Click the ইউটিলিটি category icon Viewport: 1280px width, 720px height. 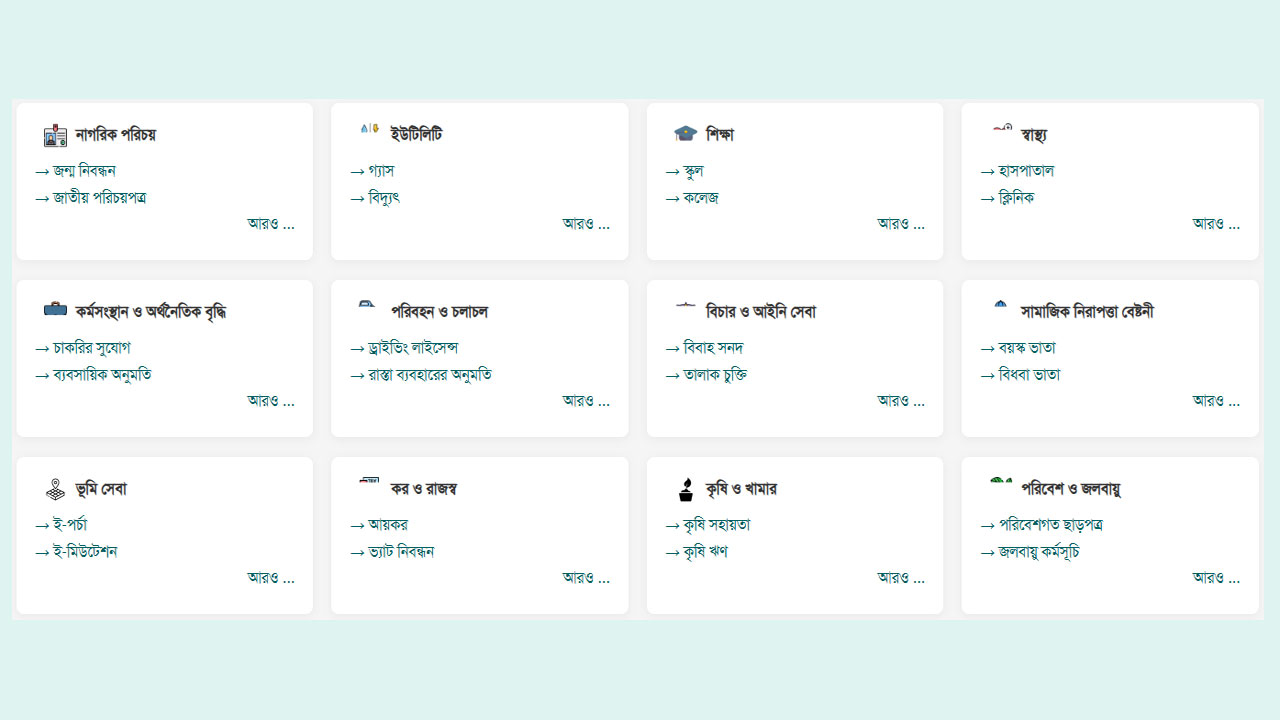tap(369, 129)
